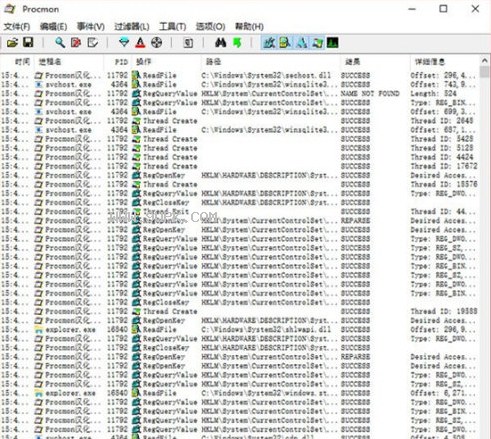Screen dimensions: 491x439
Task: Select the sechost.dll path cell
Action: coord(266,75)
